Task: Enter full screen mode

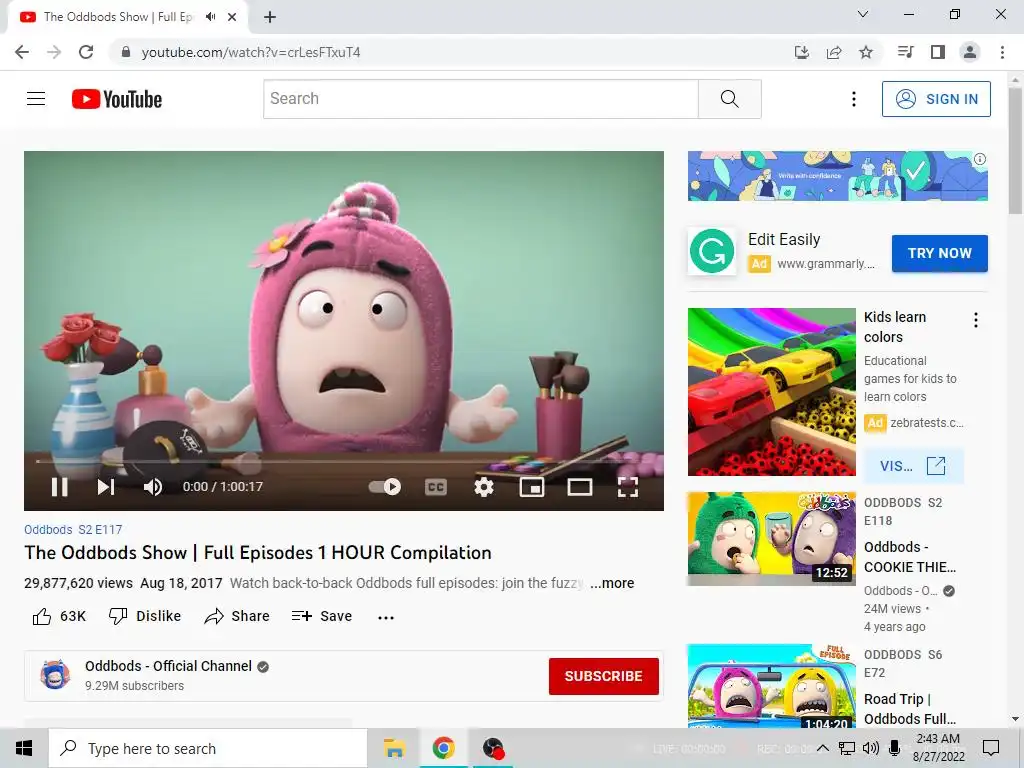Action: pos(628,487)
